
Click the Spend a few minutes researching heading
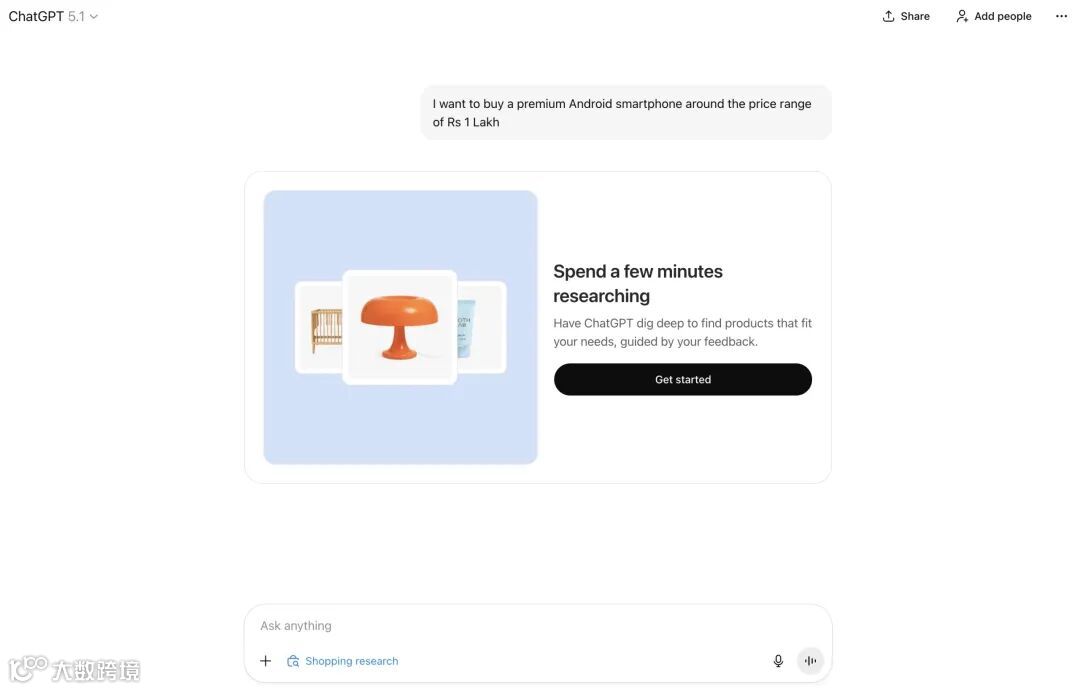click(638, 284)
